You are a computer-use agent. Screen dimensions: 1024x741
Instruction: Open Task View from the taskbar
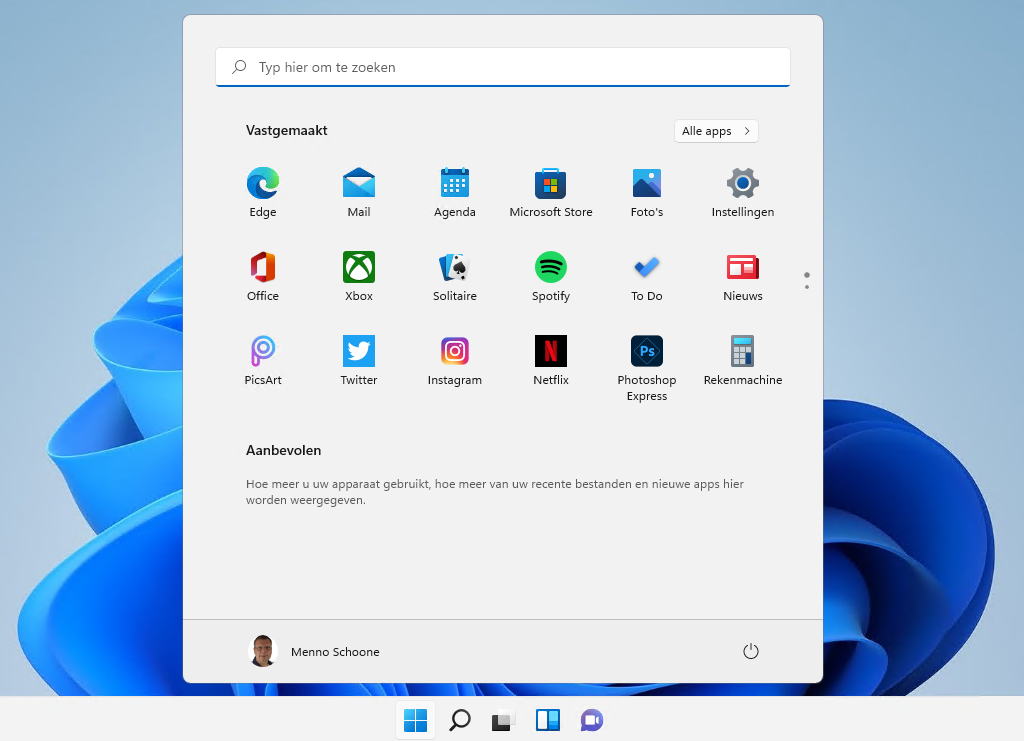(504, 720)
